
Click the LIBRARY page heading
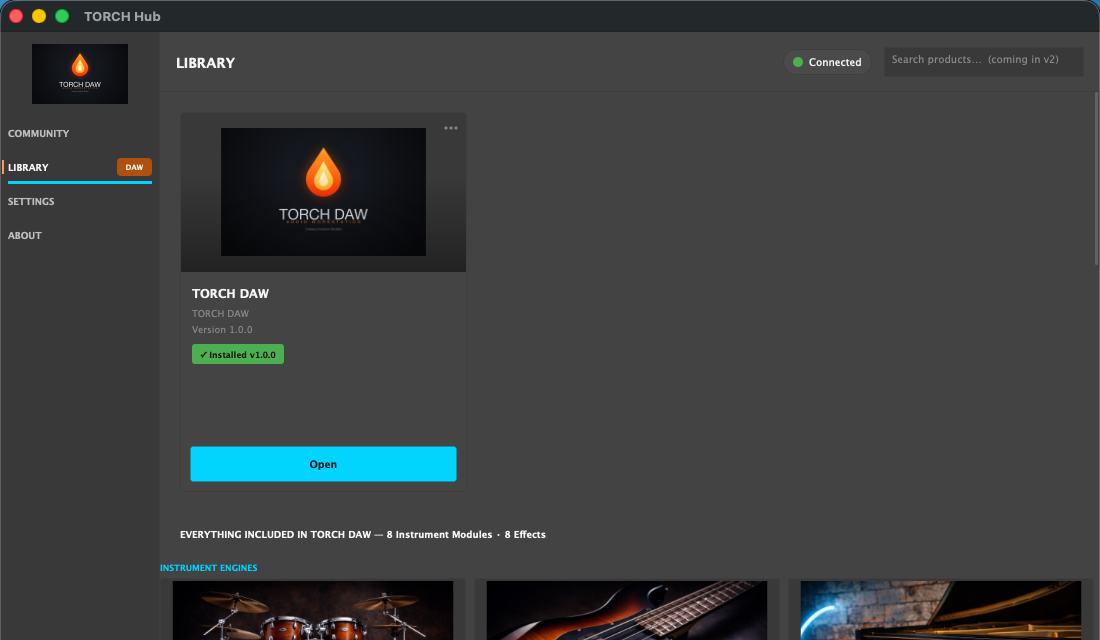pyautogui.click(x=206, y=63)
